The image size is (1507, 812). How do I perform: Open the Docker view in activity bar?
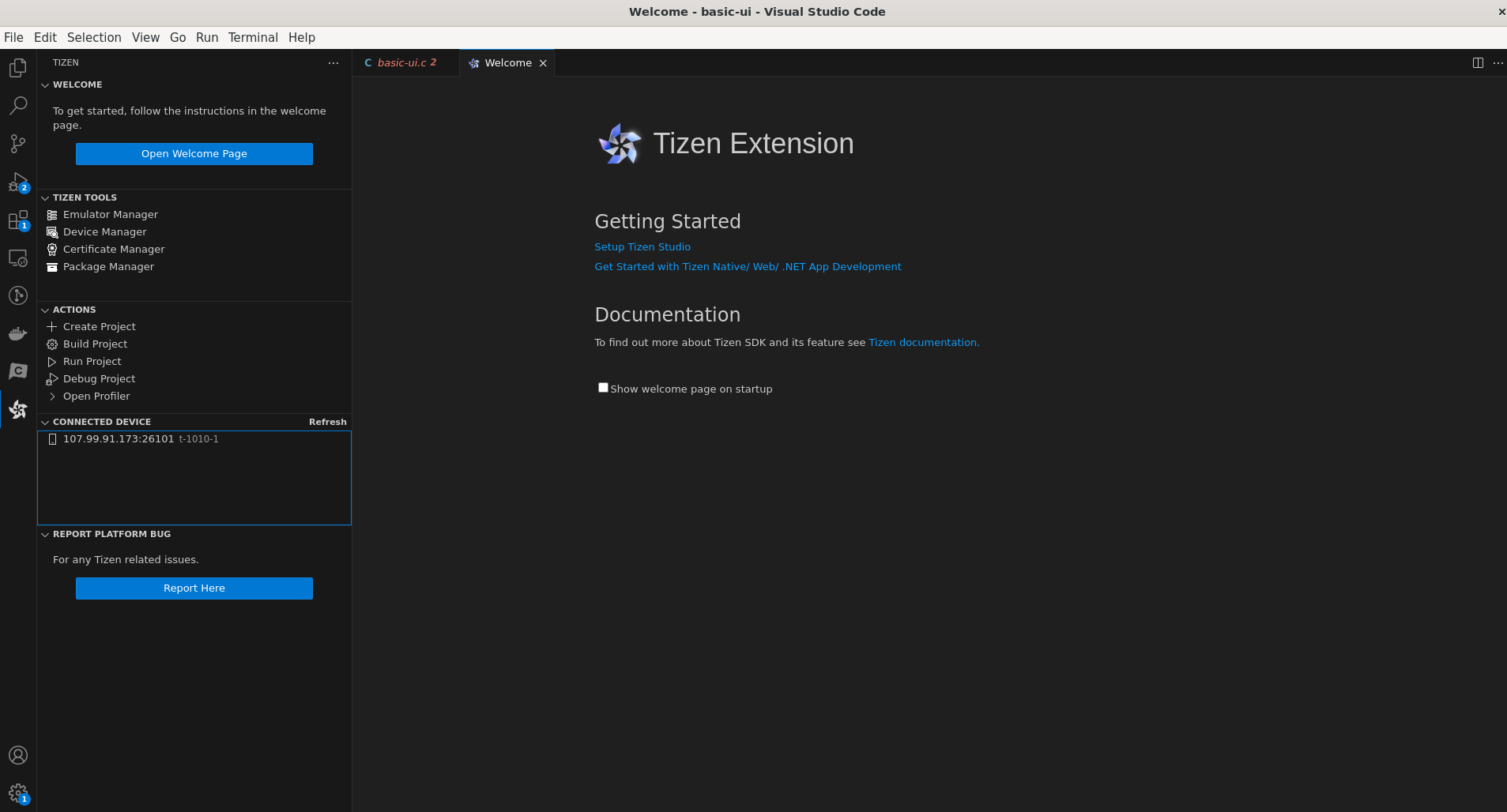click(x=17, y=333)
